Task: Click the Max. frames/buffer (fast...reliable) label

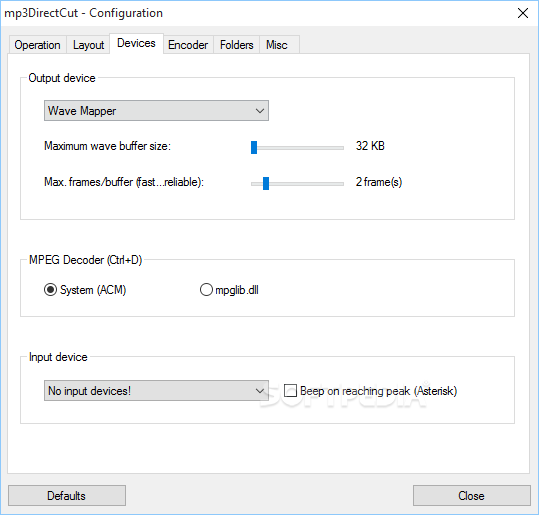Action: (124, 182)
